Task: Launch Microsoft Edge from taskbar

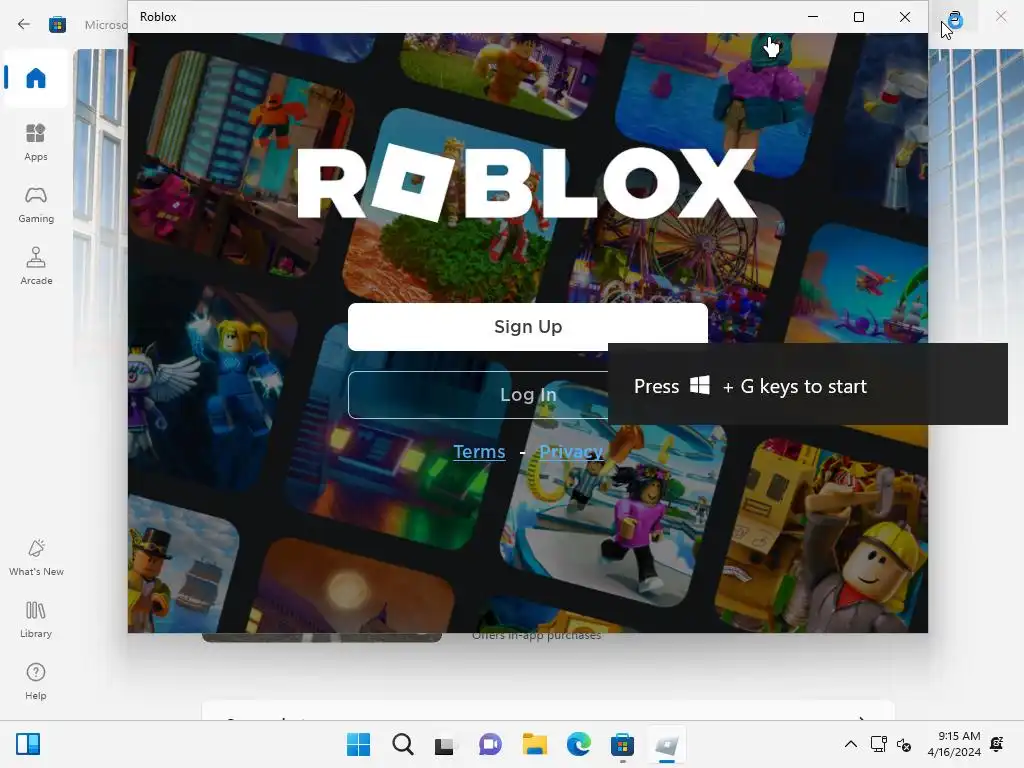Action: click(579, 744)
